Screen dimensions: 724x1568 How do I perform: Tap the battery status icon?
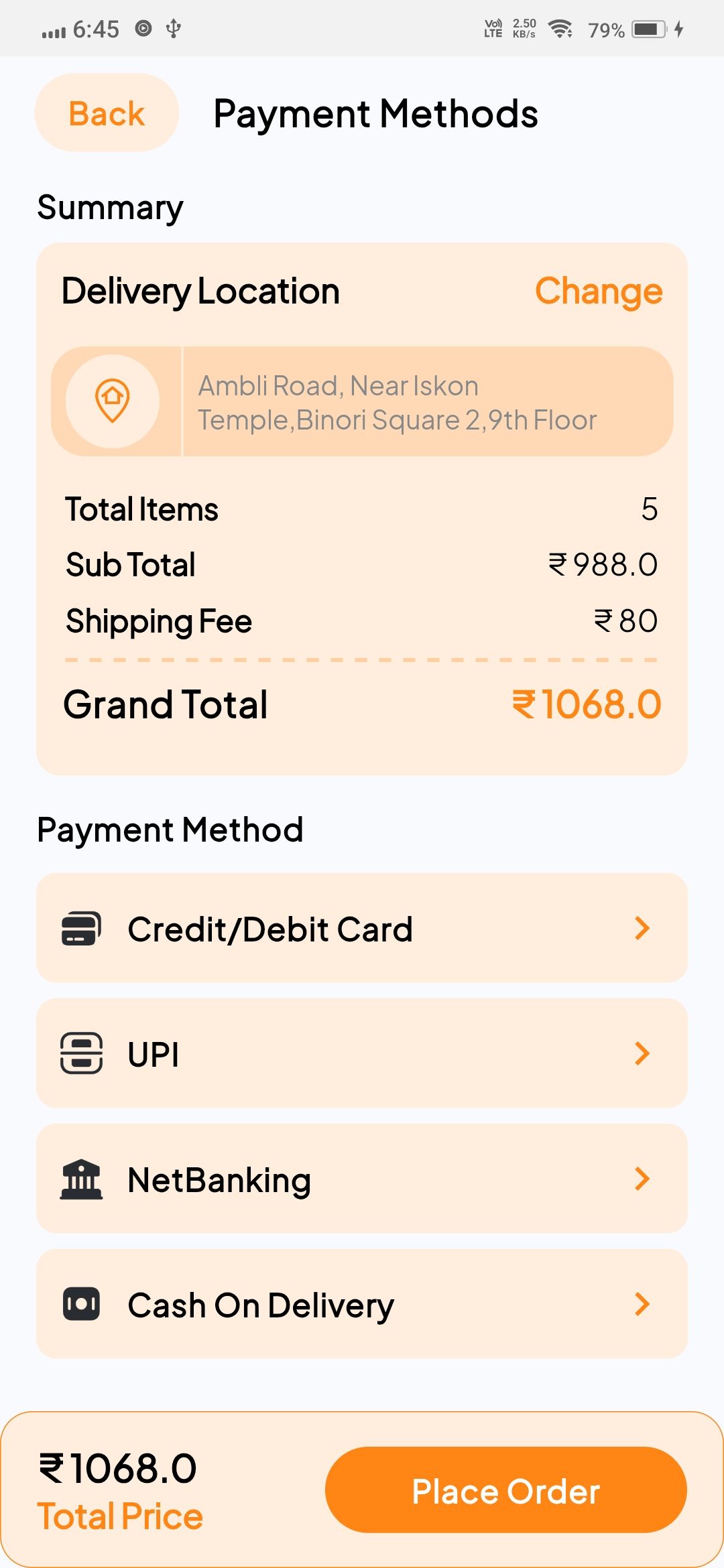tap(649, 29)
